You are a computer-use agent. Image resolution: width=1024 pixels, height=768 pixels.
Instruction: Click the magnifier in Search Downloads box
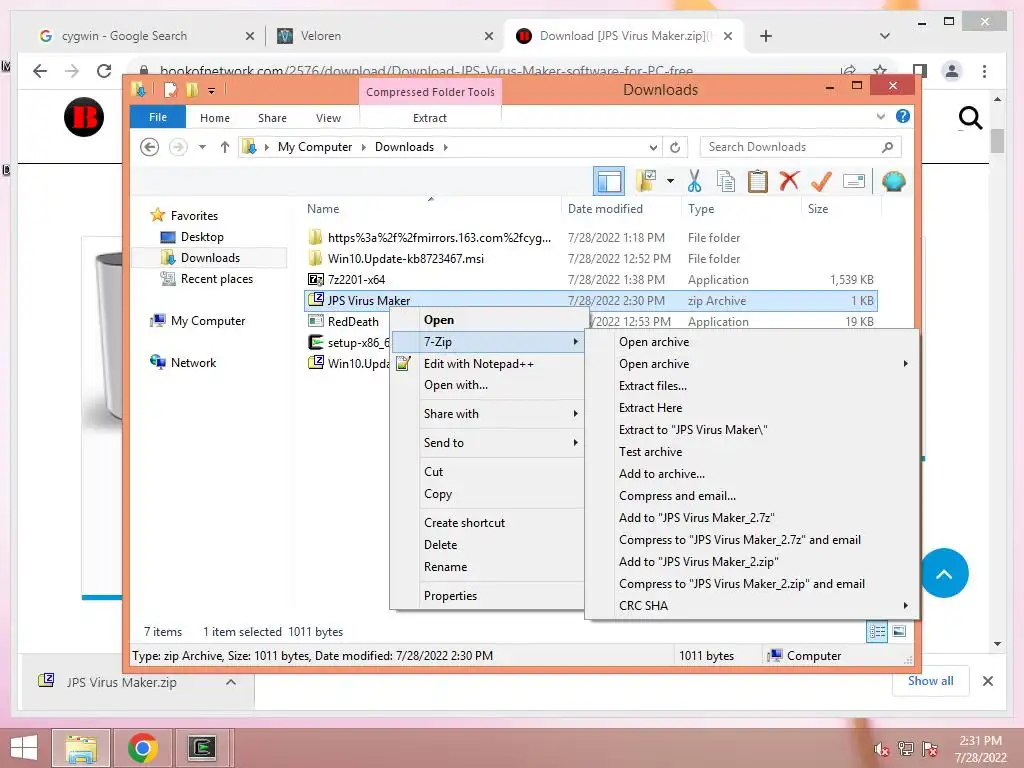pos(888,147)
